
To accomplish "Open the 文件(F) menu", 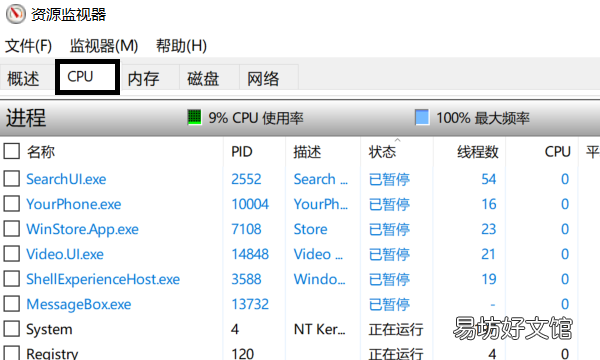I will tap(28, 46).
